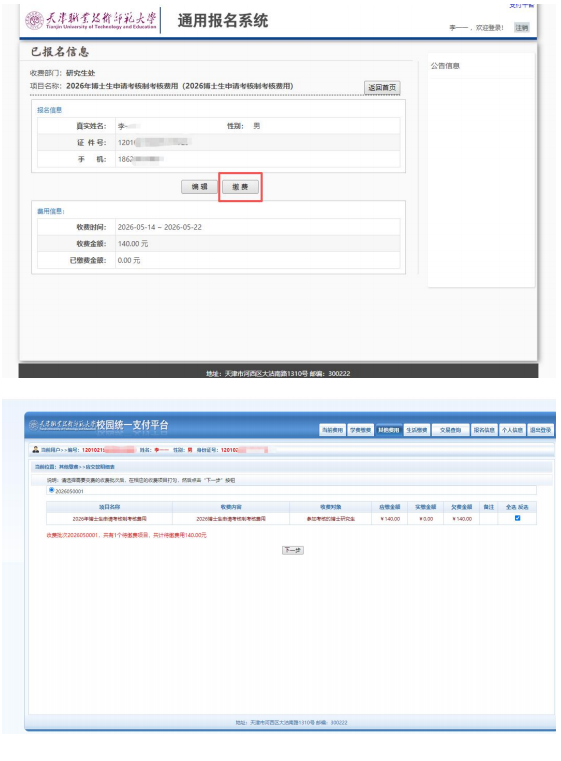Click the 编辑 button under the registration info
The width and height of the screenshot is (561, 761).
coord(199,187)
